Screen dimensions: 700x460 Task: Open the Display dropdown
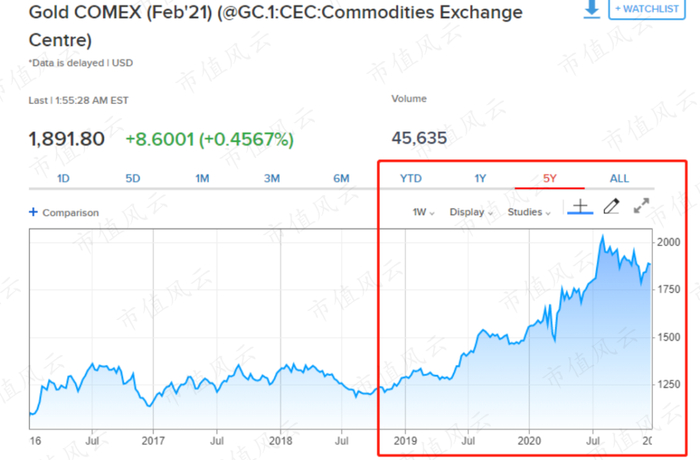pos(470,212)
